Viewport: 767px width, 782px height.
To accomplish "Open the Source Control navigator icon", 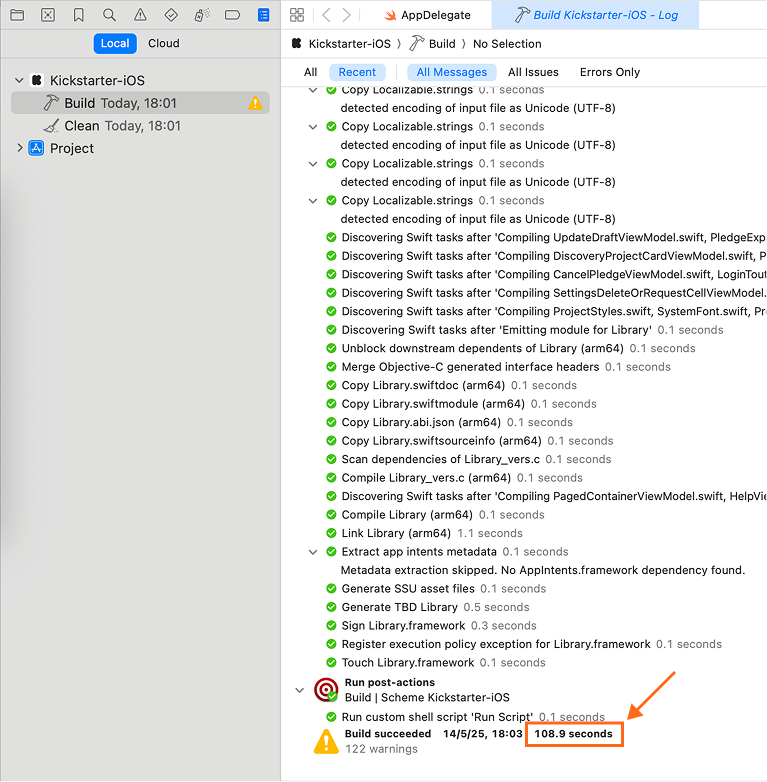I will tap(48, 15).
